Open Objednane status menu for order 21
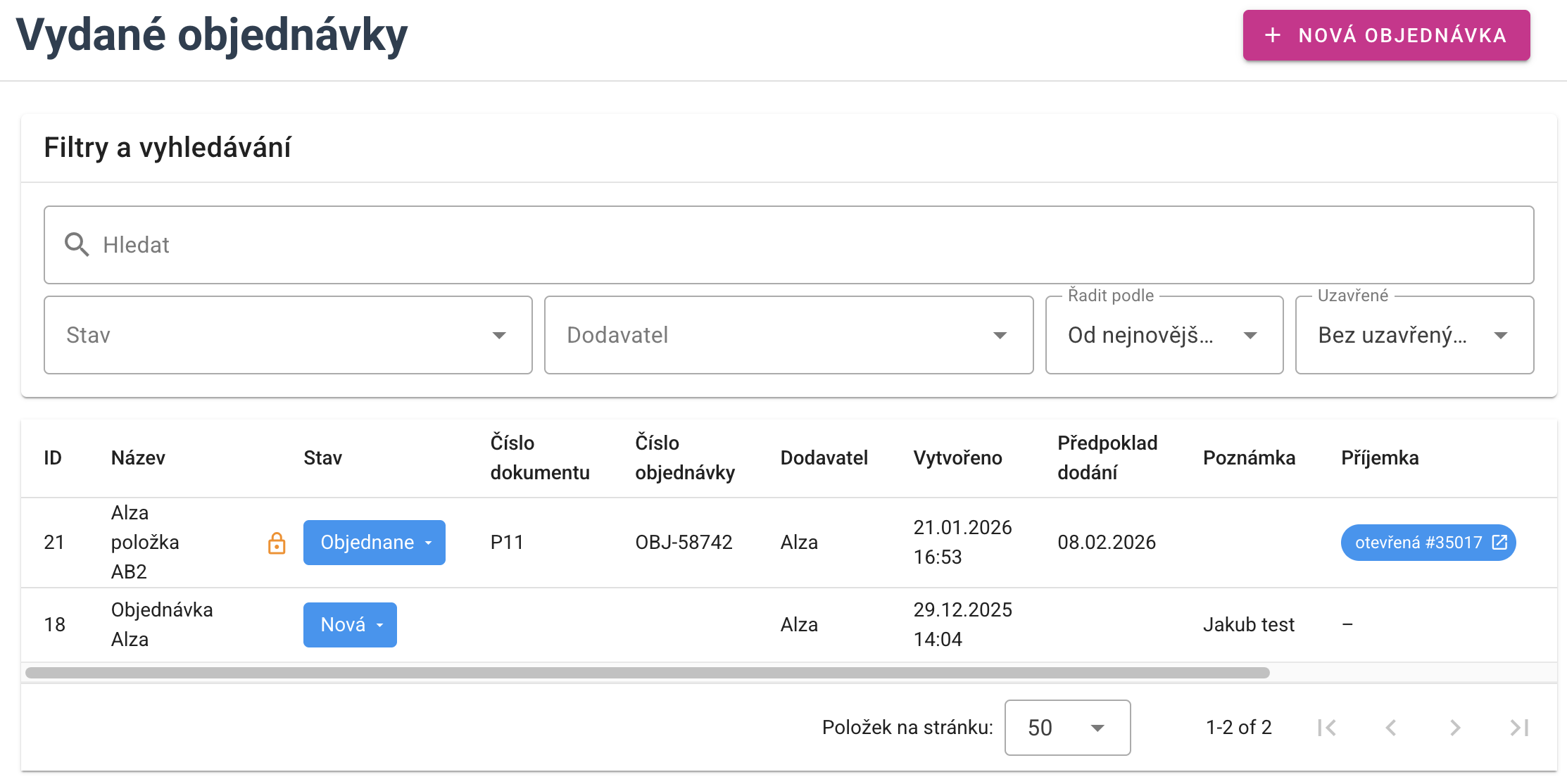 [x=374, y=543]
